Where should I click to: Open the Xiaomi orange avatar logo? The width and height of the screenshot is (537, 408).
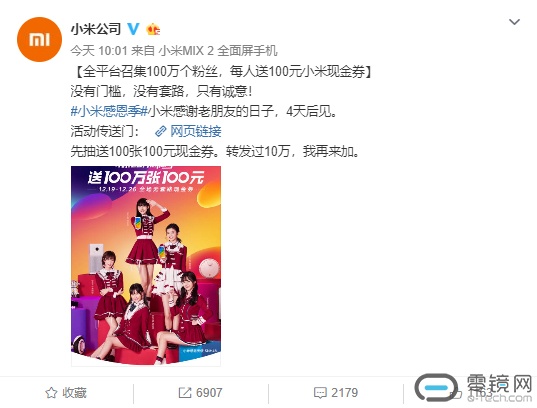pos(39,39)
